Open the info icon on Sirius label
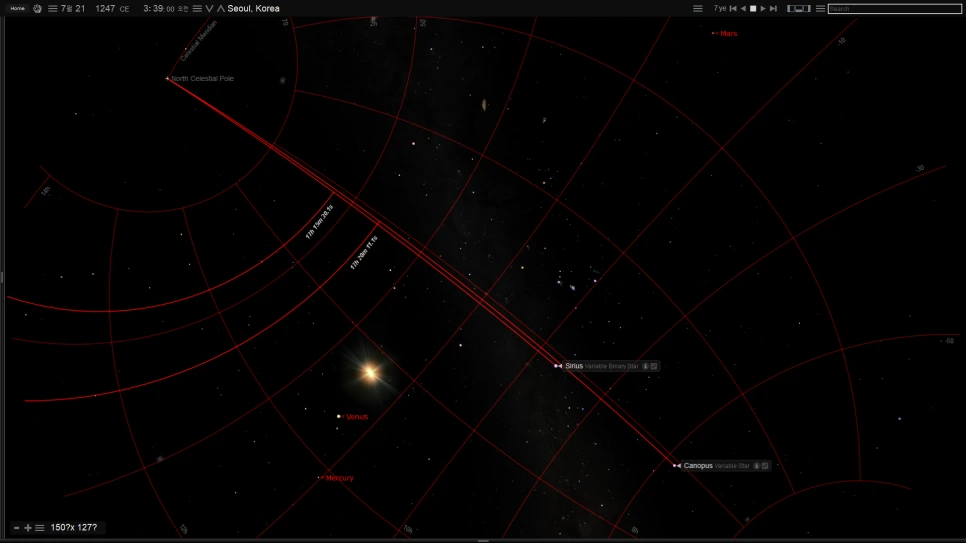 point(645,366)
